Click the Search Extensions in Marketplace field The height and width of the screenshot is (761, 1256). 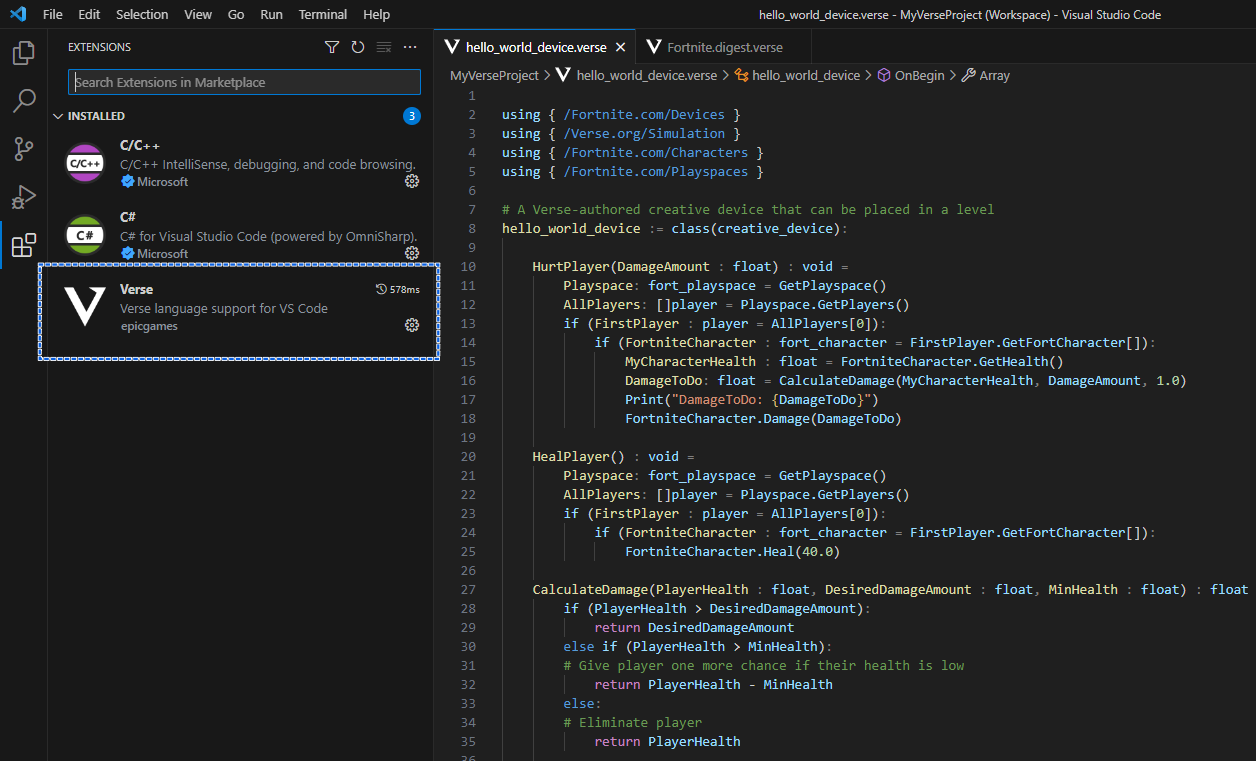tap(244, 82)
